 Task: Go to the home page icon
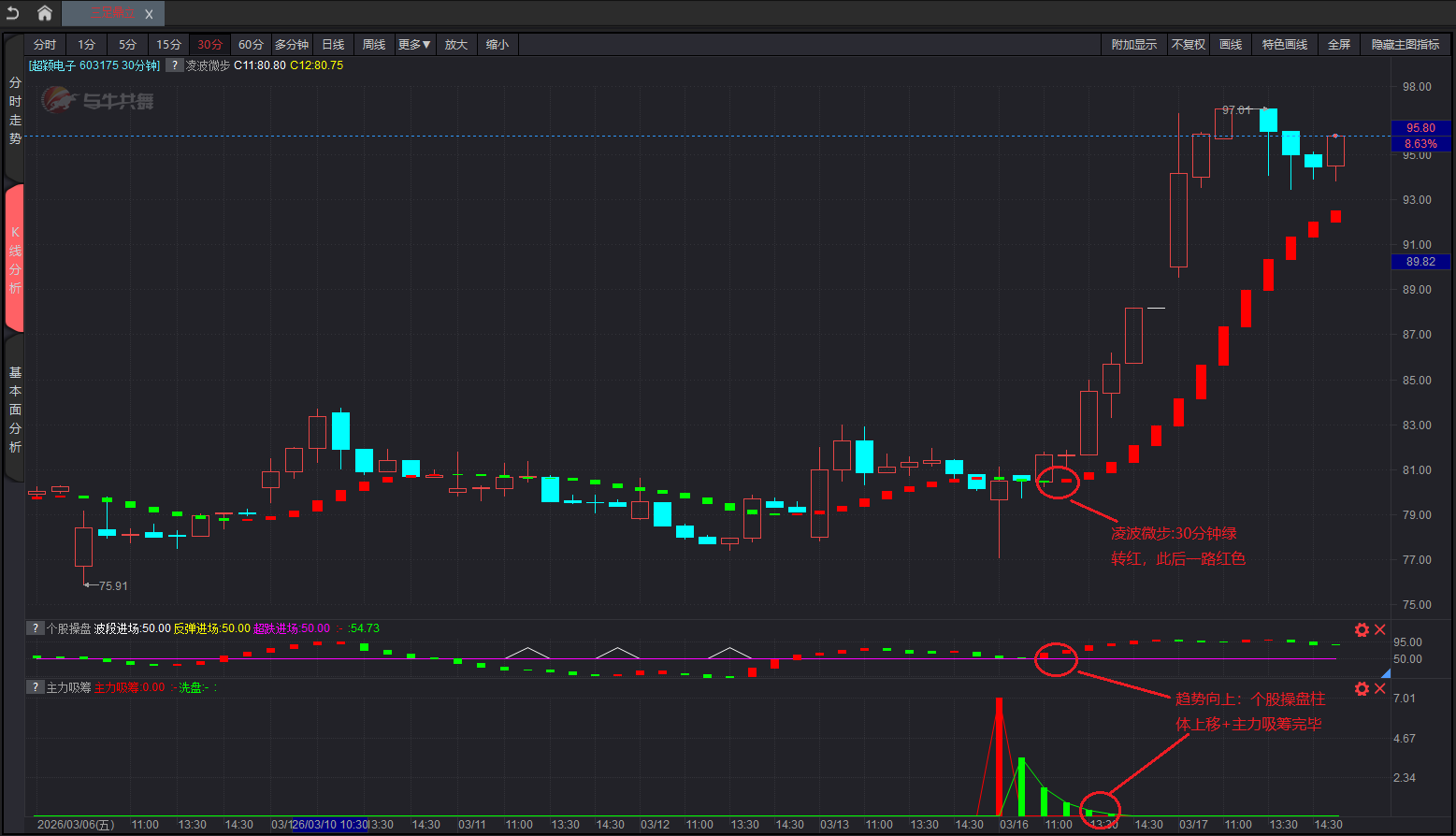pyautogui.click(x=44, y=13)
